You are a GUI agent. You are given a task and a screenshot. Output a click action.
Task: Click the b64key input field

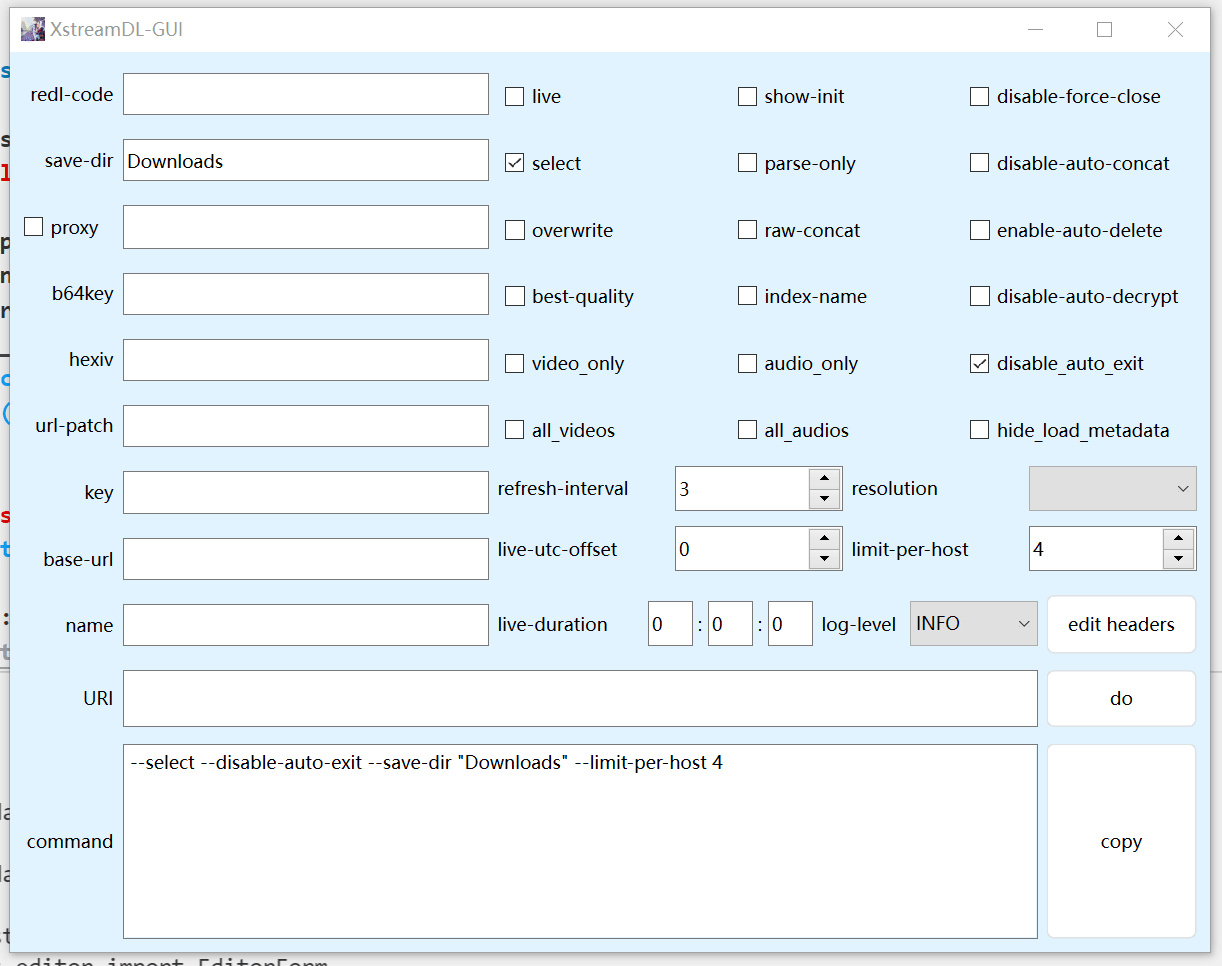tap(306, 294)
